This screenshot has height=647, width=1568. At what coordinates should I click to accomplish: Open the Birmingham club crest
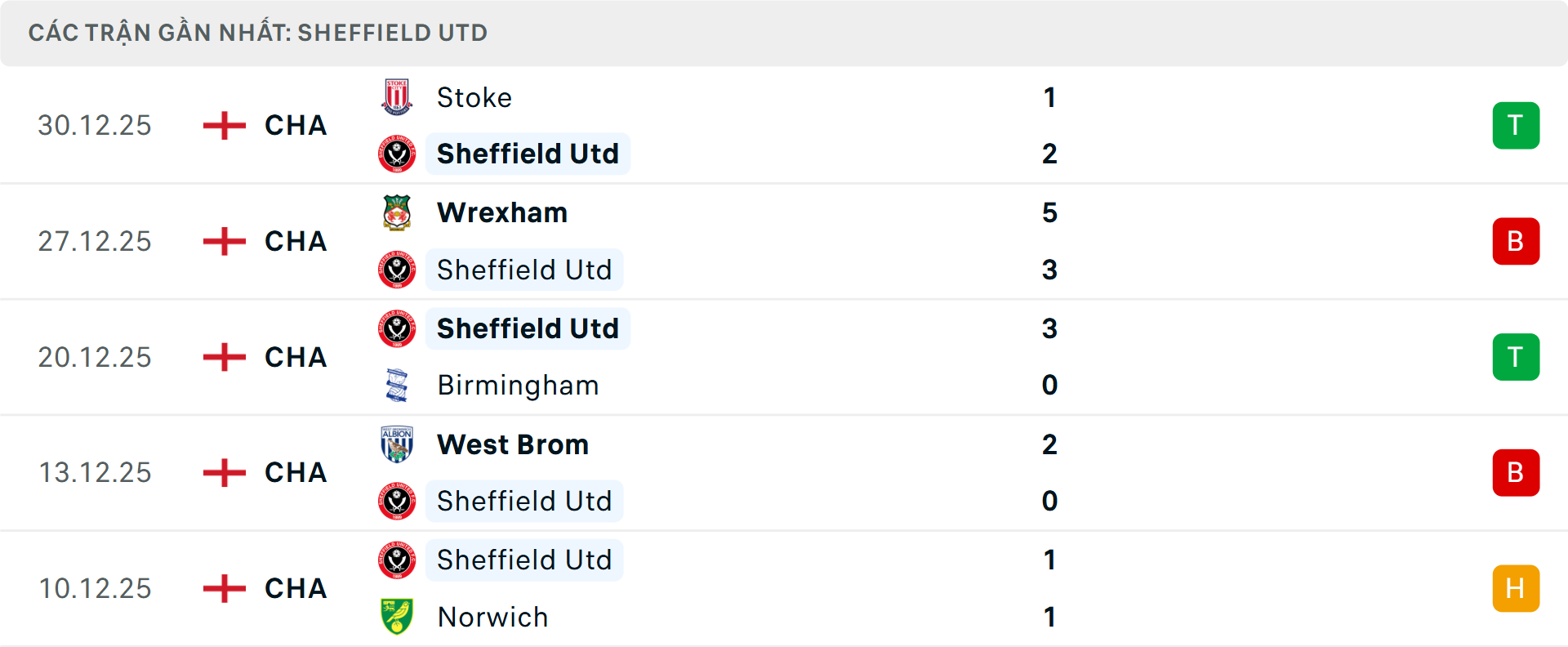(397, 386)
